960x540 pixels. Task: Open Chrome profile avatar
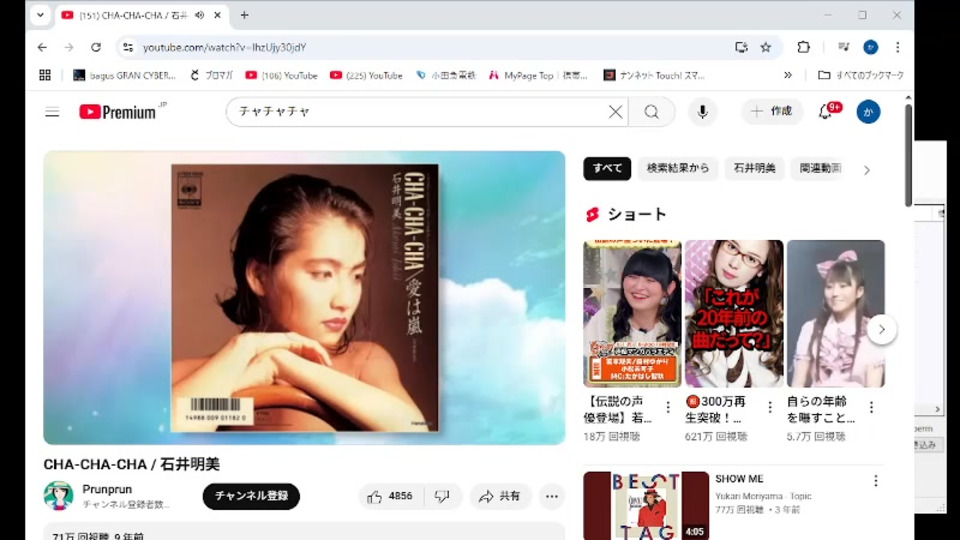(x=871, y=47)
